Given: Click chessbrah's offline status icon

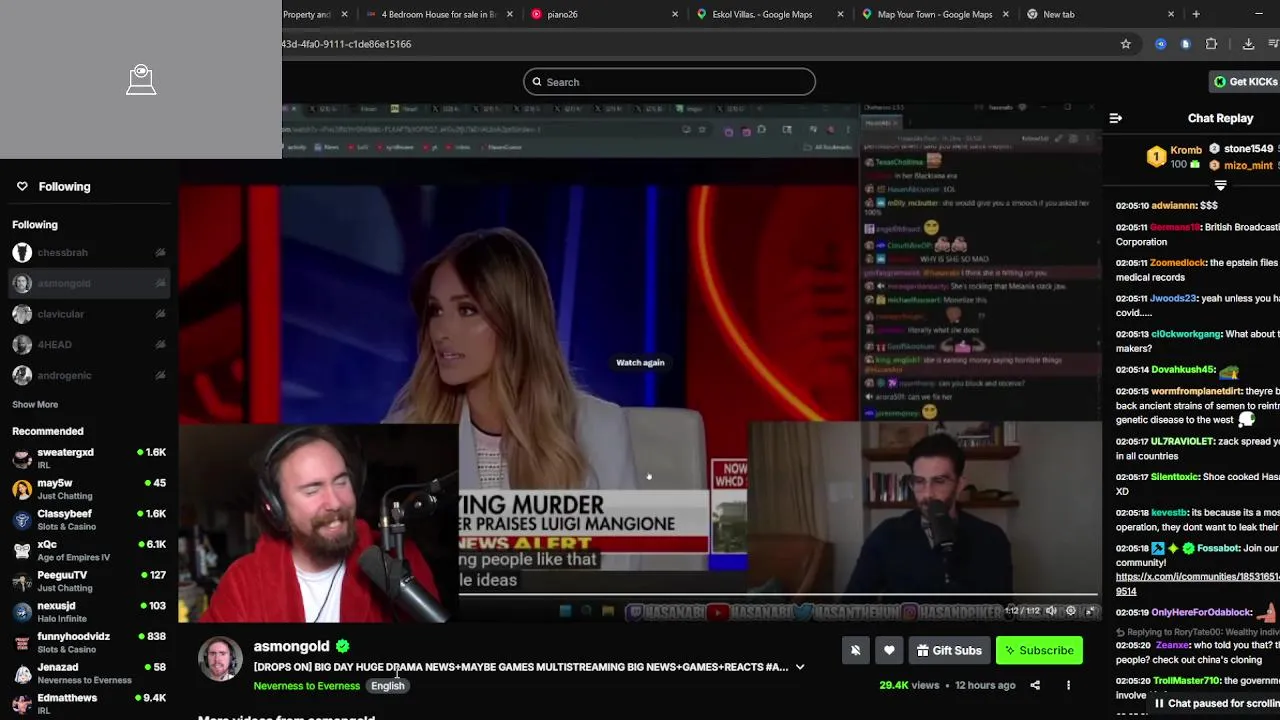Looking at the screenshot, I should pyautogui.click(x=160, y=253).
